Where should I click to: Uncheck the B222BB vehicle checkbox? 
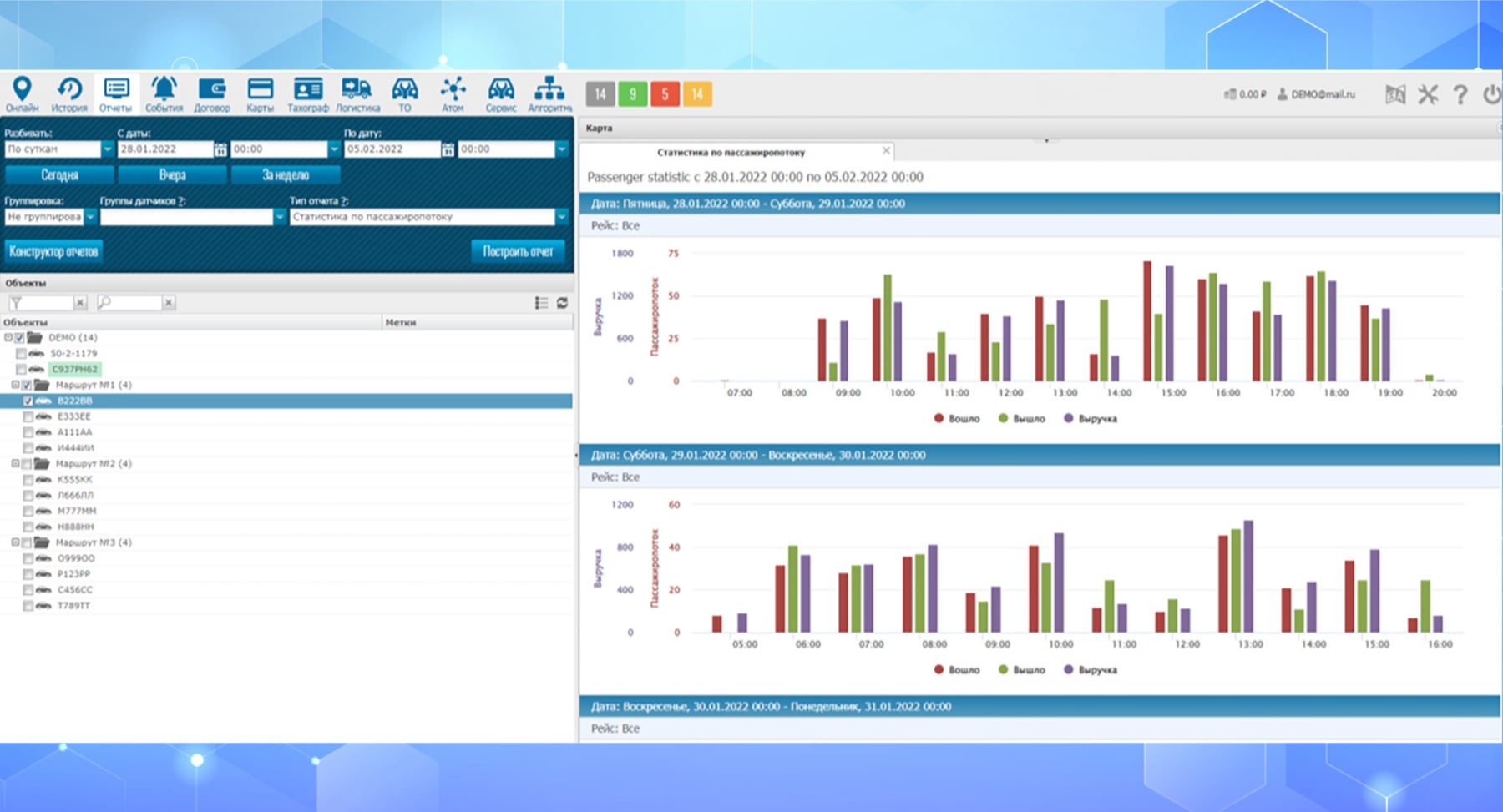pyautogui.click(x=28, y=401)
